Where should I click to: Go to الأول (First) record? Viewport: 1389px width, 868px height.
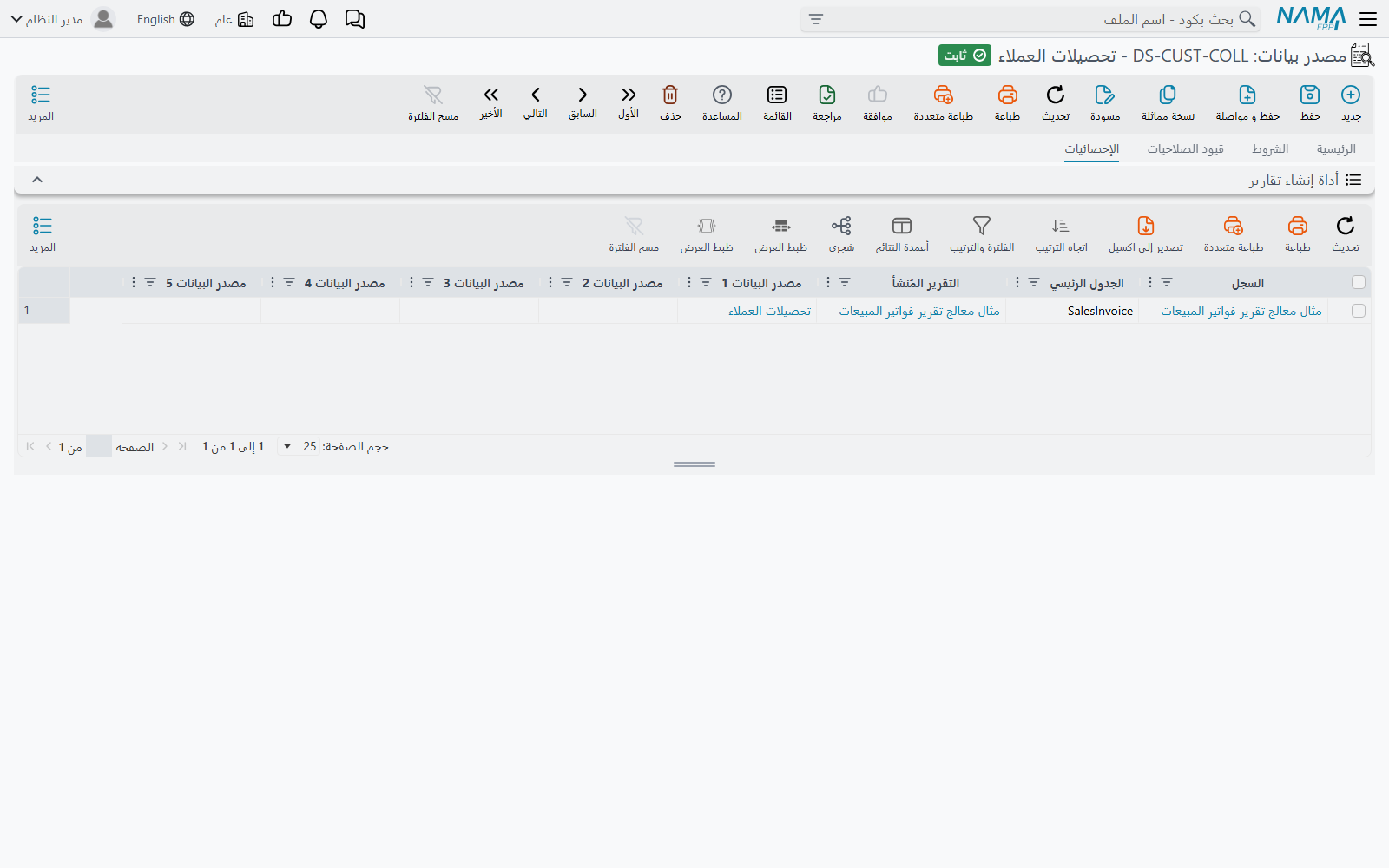pos(629,95)
